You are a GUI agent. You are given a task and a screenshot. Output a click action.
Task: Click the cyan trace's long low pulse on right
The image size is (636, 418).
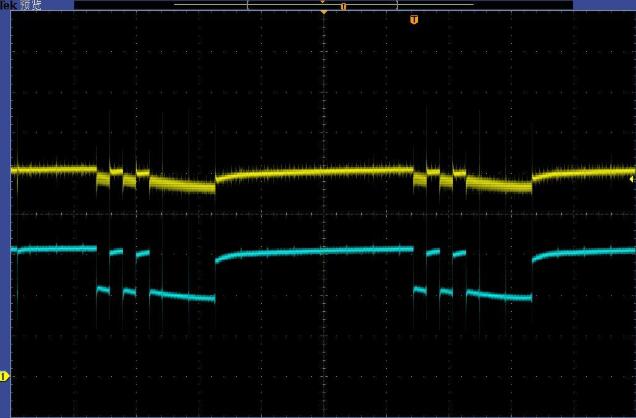499,295
